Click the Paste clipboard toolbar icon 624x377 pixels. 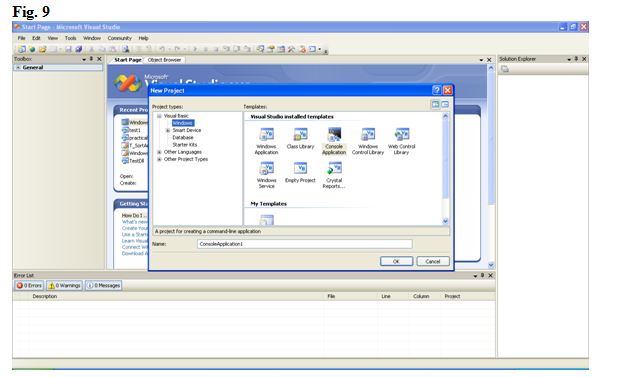point(113,49)
